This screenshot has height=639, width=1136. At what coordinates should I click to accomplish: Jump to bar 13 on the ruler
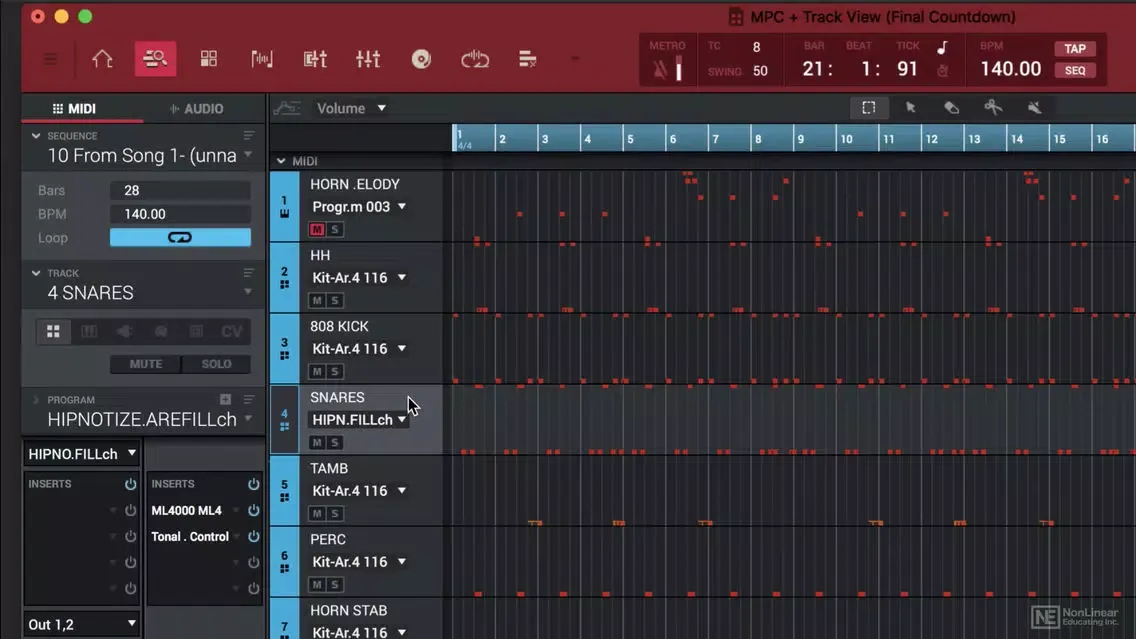[974, 138]
